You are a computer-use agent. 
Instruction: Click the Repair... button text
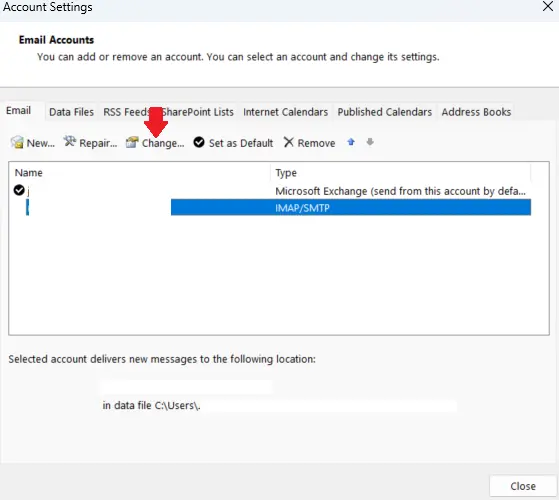click(98, 143)
